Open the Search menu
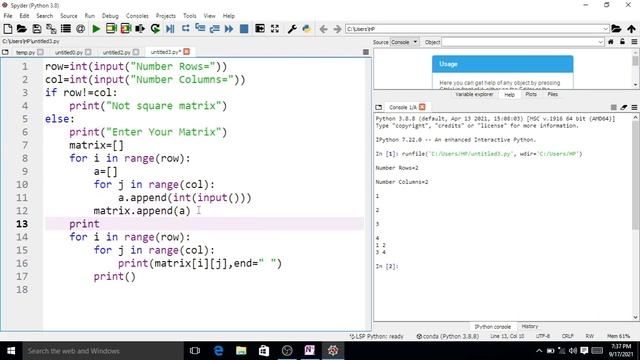The image size is (640, 360). (44, 16)
